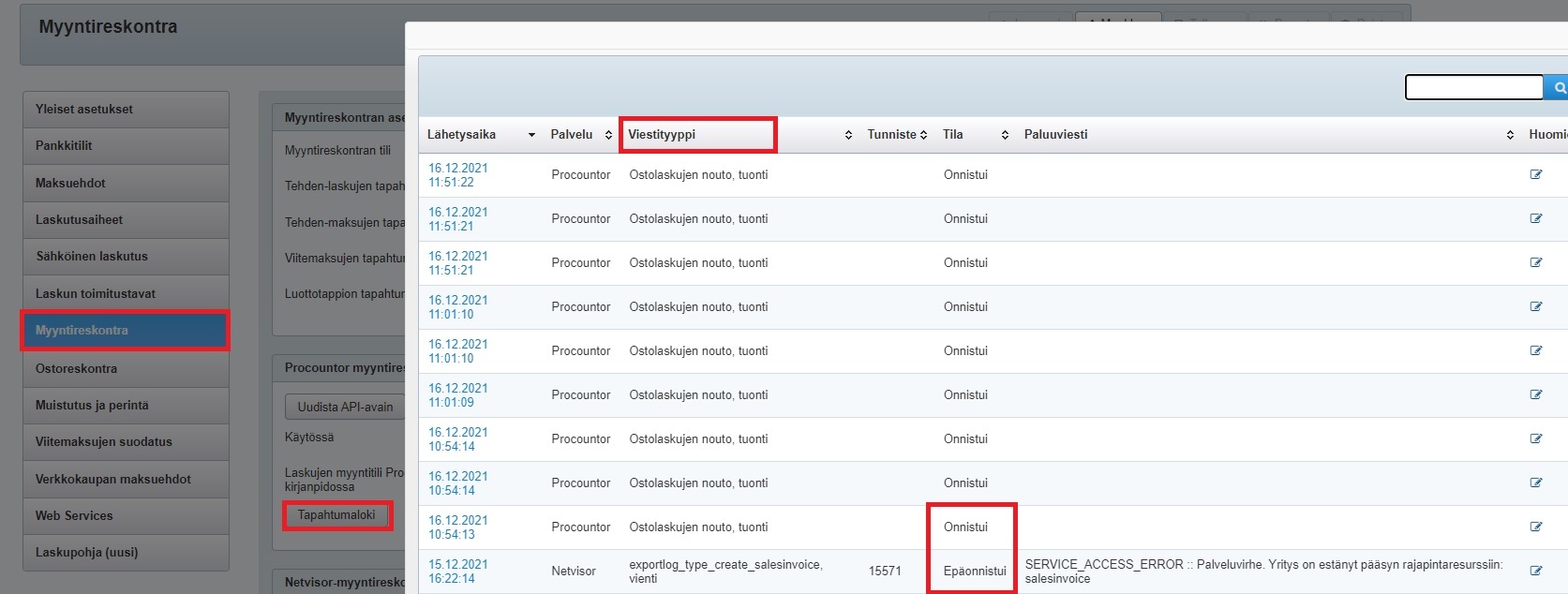Click the Tapahtumaloki button

click(336, 515)
